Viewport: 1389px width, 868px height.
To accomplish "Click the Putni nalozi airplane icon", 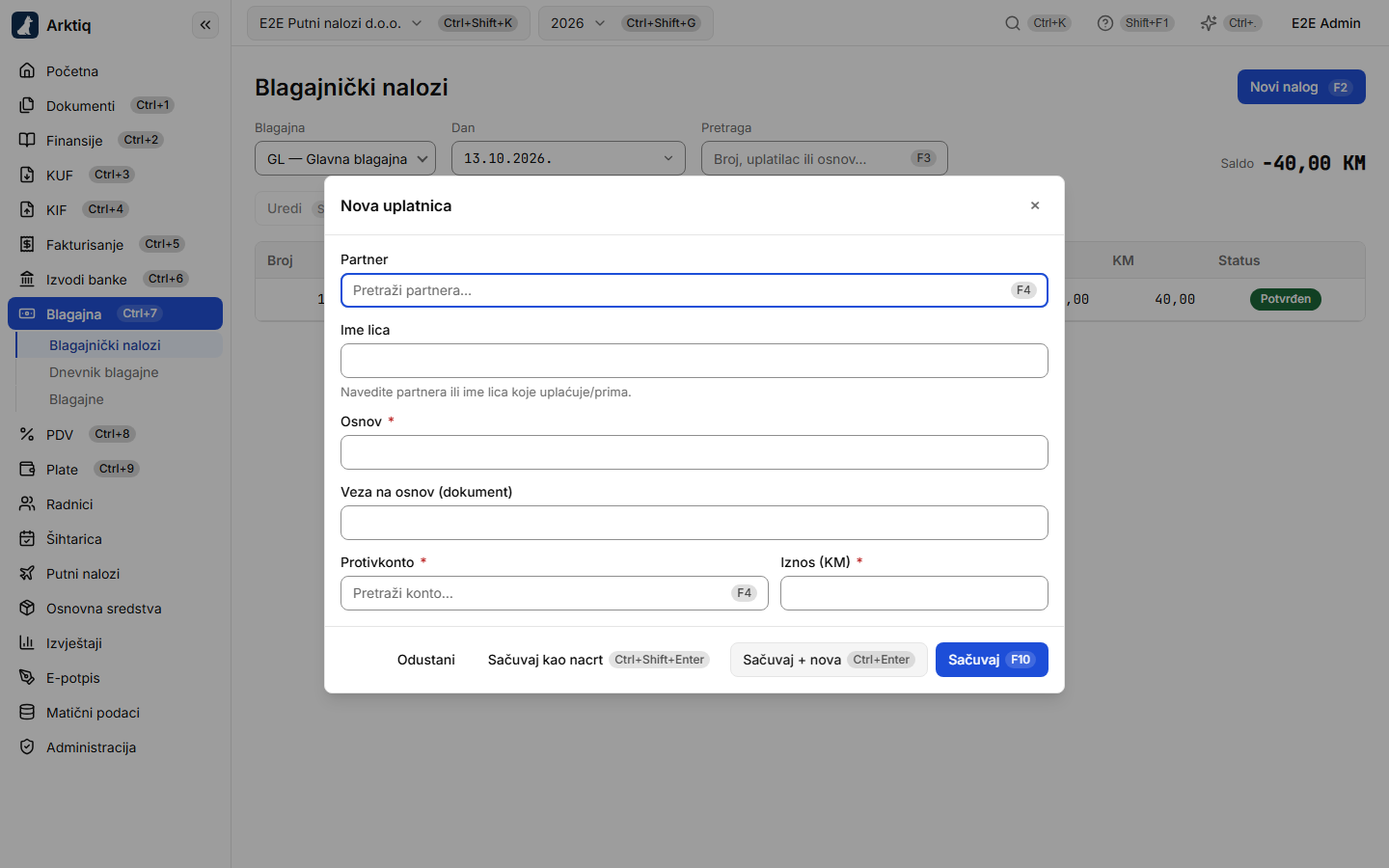I will pos(27,573).
